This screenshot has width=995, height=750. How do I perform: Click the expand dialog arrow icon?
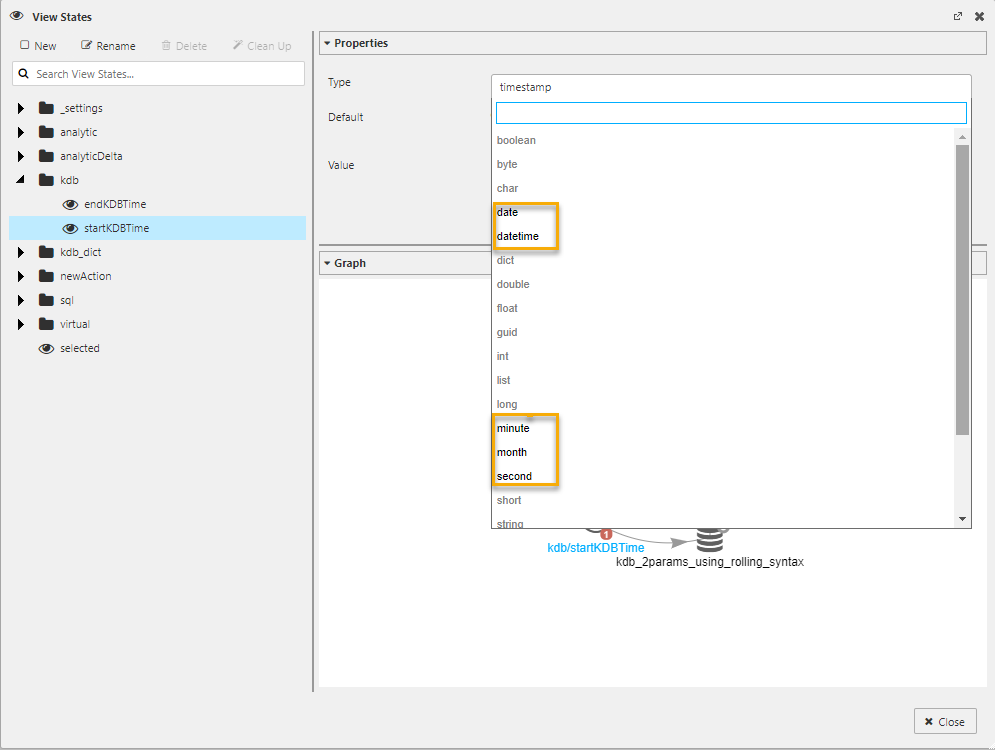[x=958, y=16]
